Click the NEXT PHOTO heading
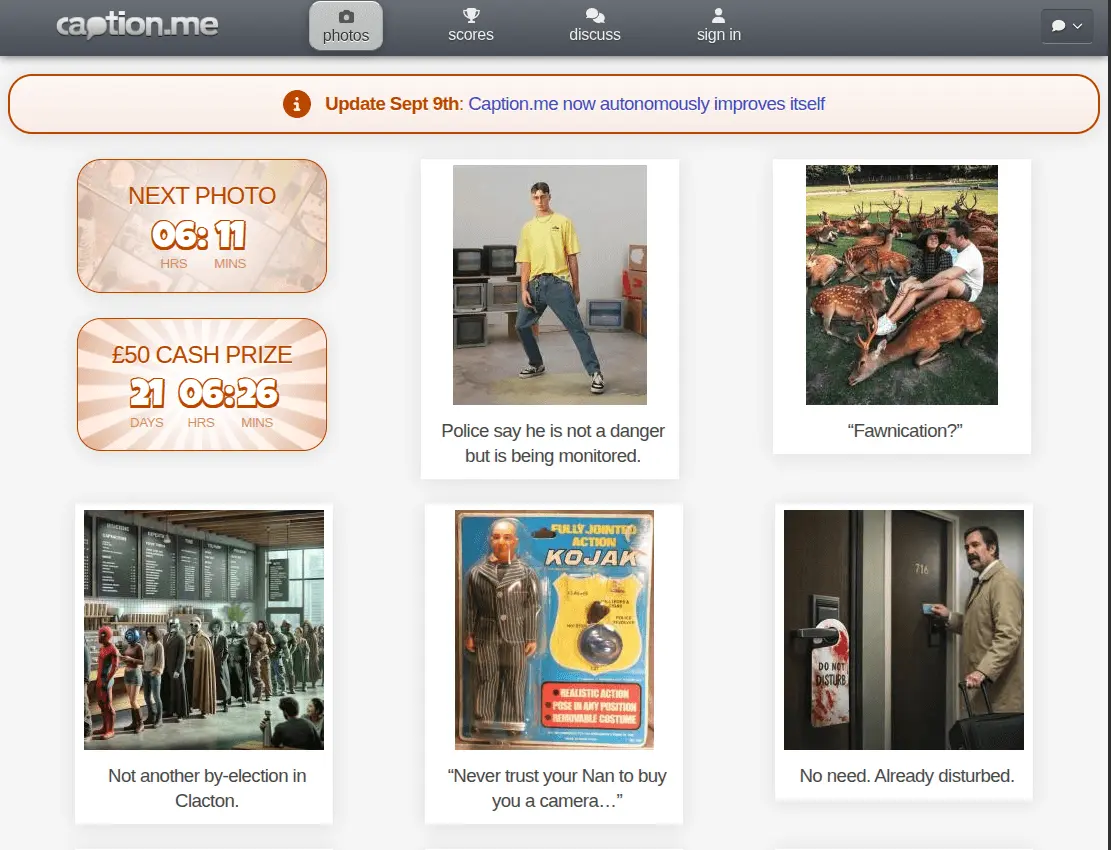 (x=202, y=196)
